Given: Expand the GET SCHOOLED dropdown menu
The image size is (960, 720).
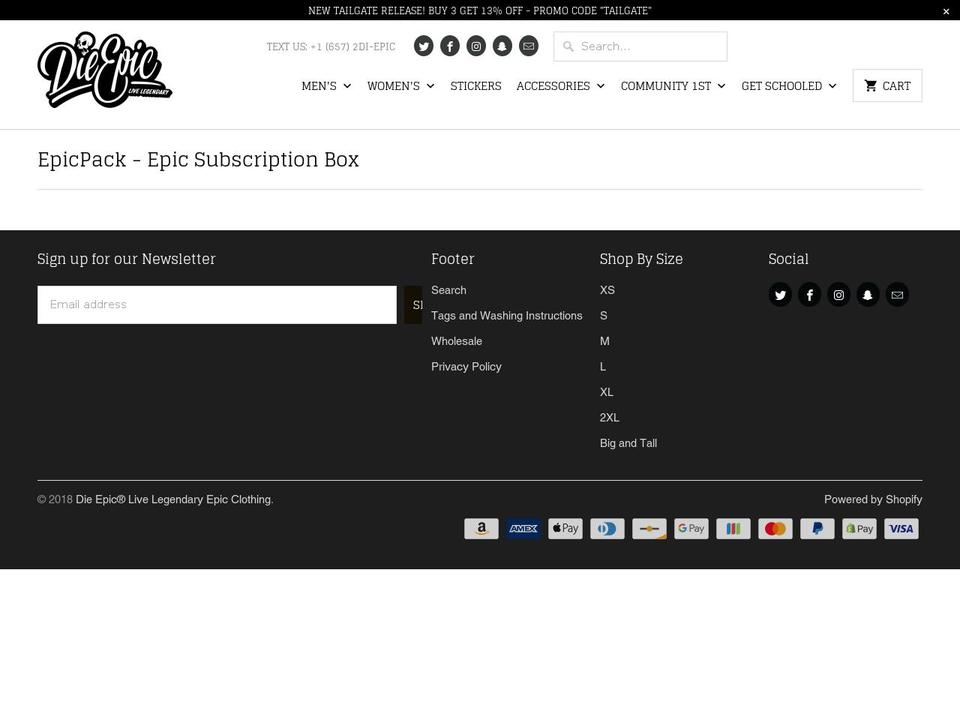Looking at the screenshot, I should click(789, 86).
